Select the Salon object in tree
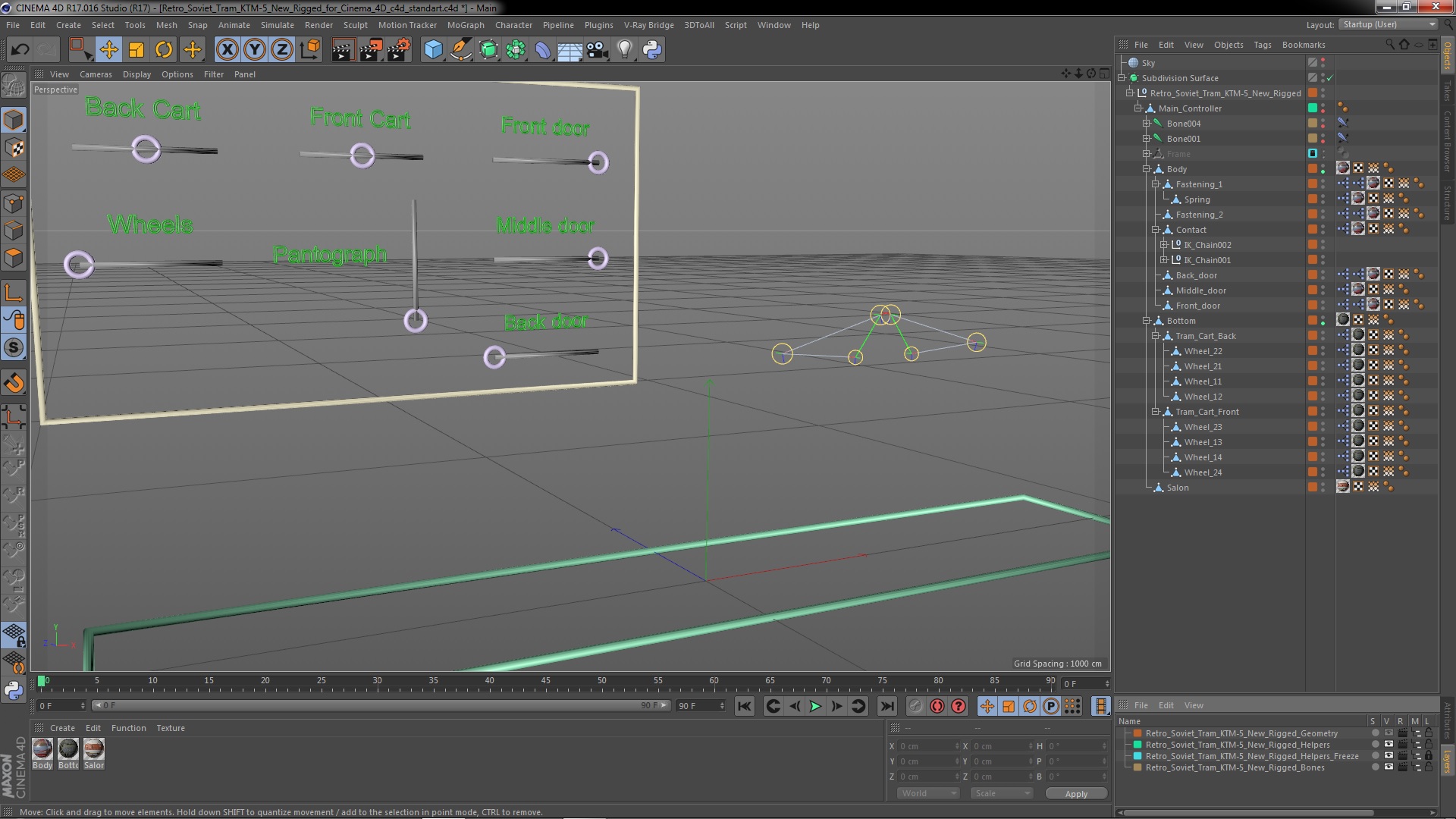The height and width of the screenshot is (819, 1456). tap(1177, 488)
